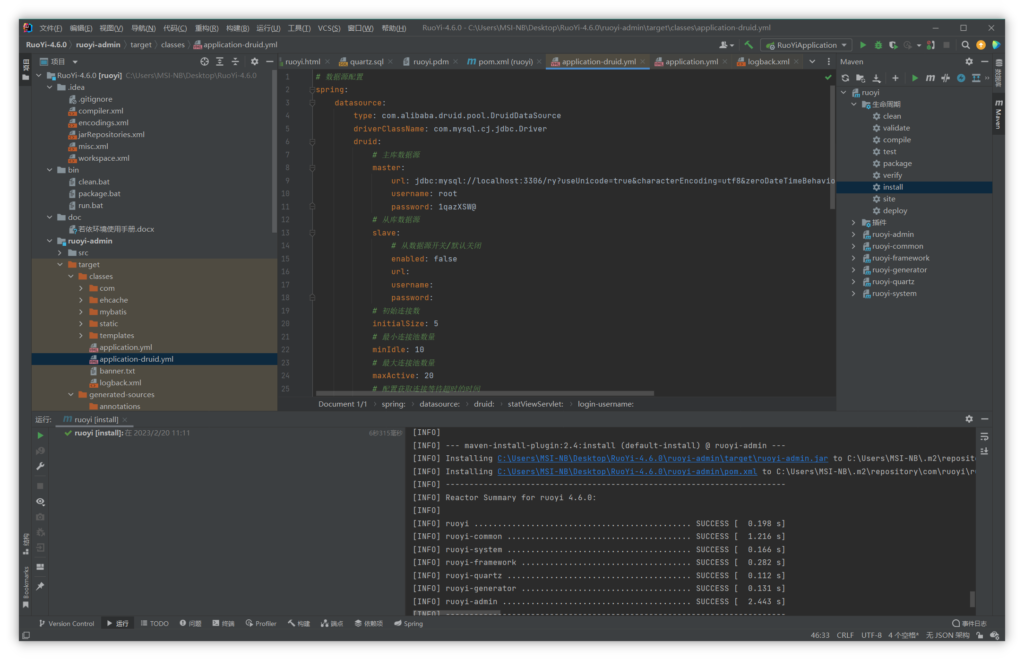Add a Maven project with plus icon

point(895,78)
